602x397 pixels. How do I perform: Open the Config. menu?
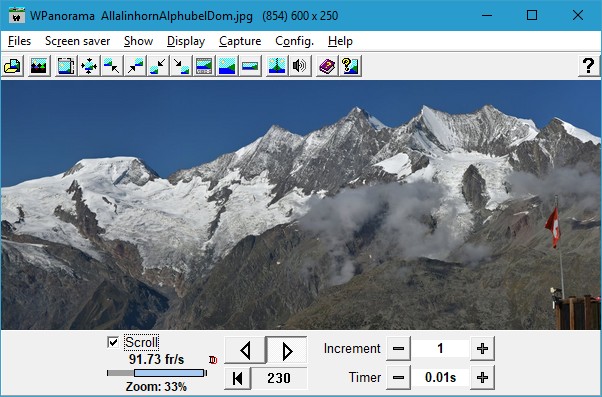click(x=294, y=41)
